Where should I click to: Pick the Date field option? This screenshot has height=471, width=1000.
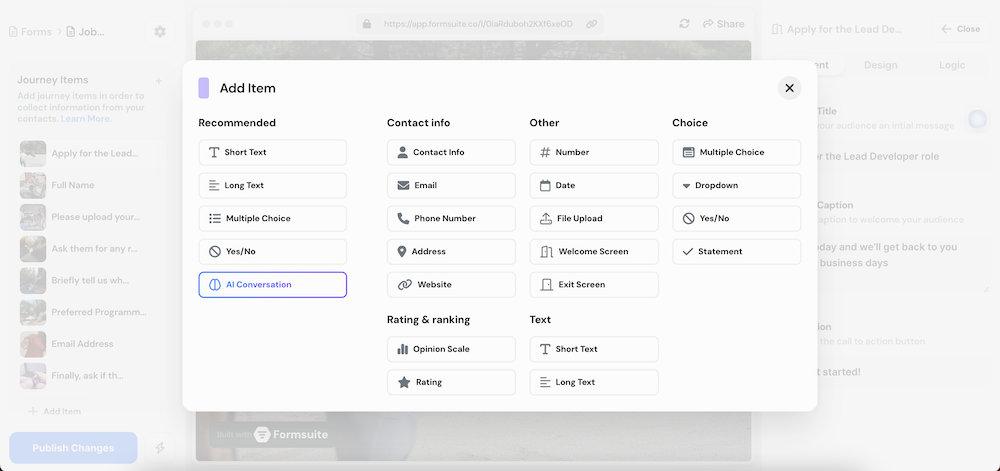pyautogui.click(x=594, y=185)
